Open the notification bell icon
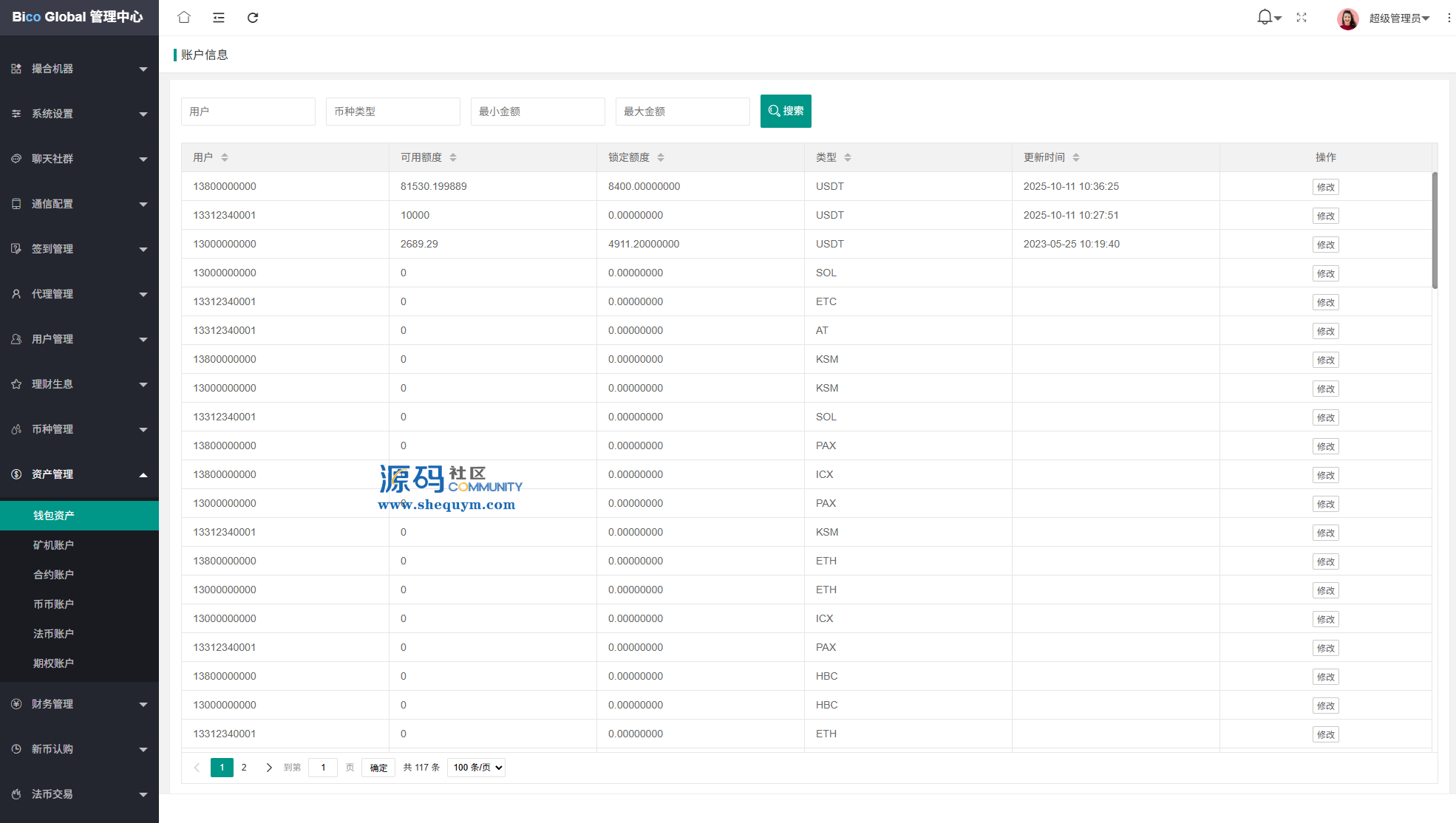The height and width of the screenshot is (823, 1456). pos(1265,17)
